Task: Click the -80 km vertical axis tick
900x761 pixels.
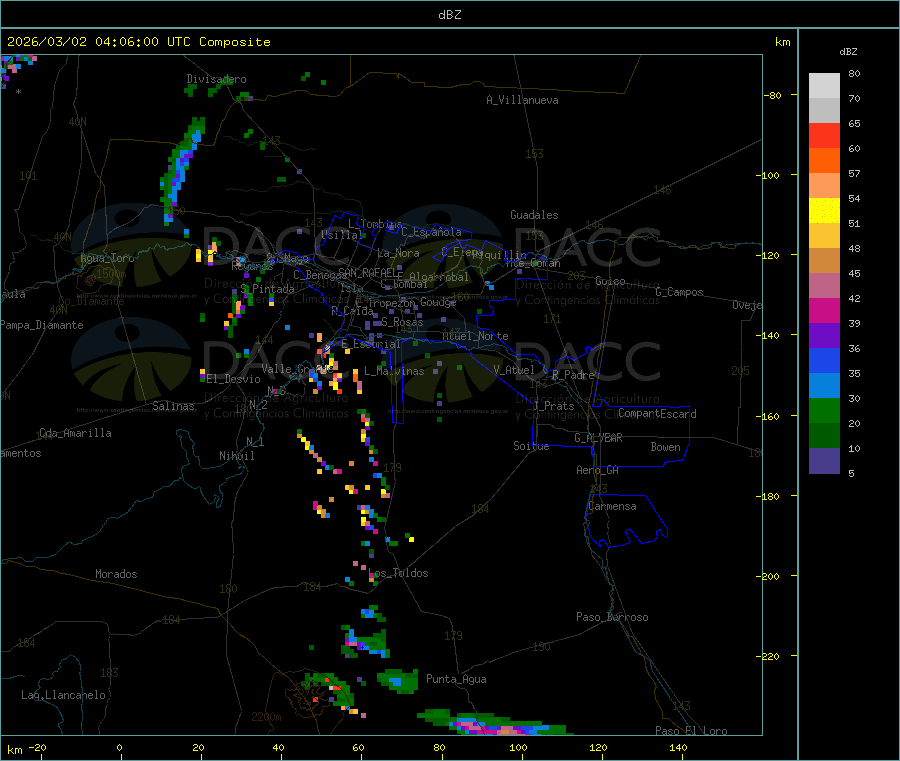Action: pyautogui.click(x=773, y=95)
